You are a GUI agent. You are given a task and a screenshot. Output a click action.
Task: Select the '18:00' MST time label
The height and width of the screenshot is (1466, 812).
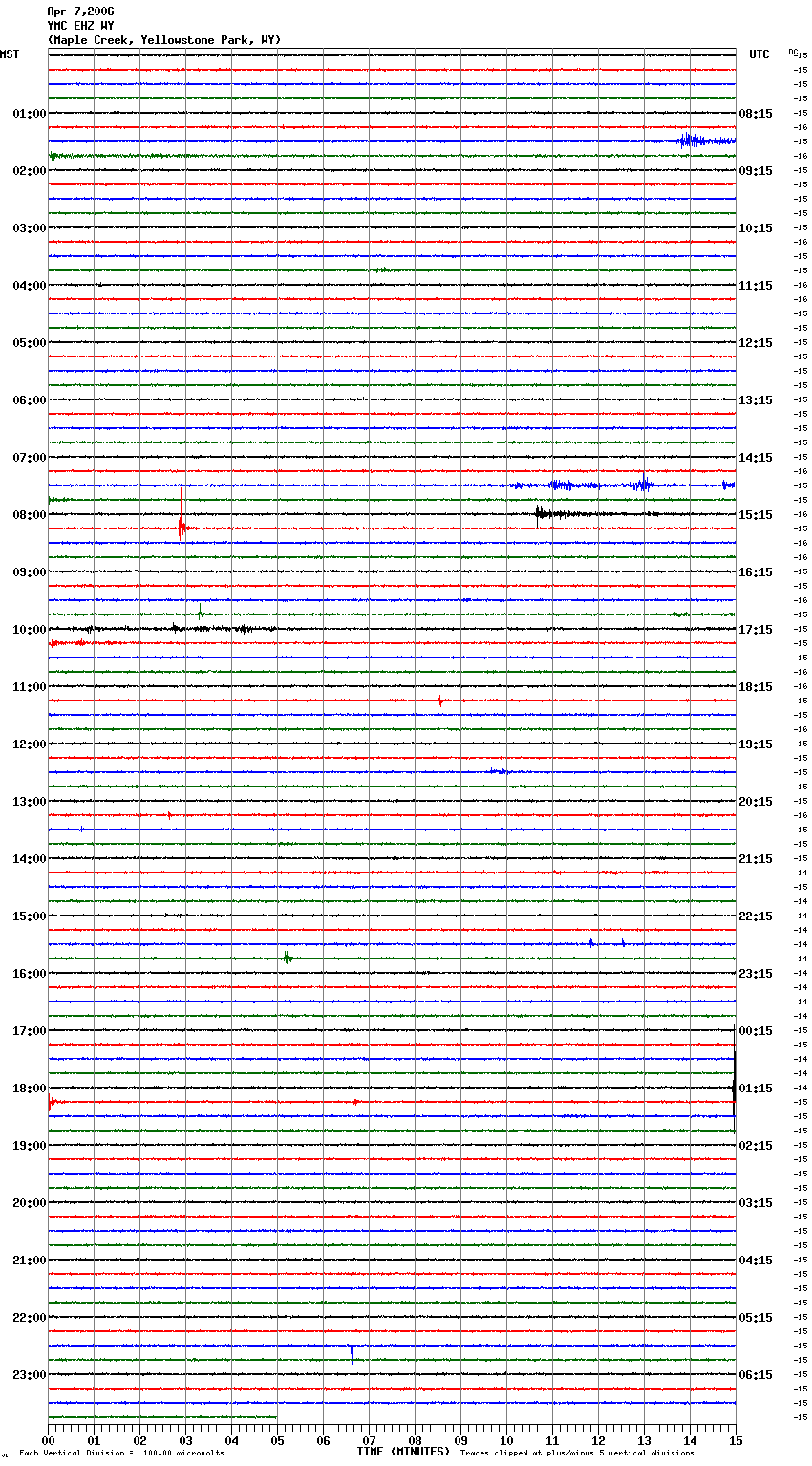click(30, 1089)
